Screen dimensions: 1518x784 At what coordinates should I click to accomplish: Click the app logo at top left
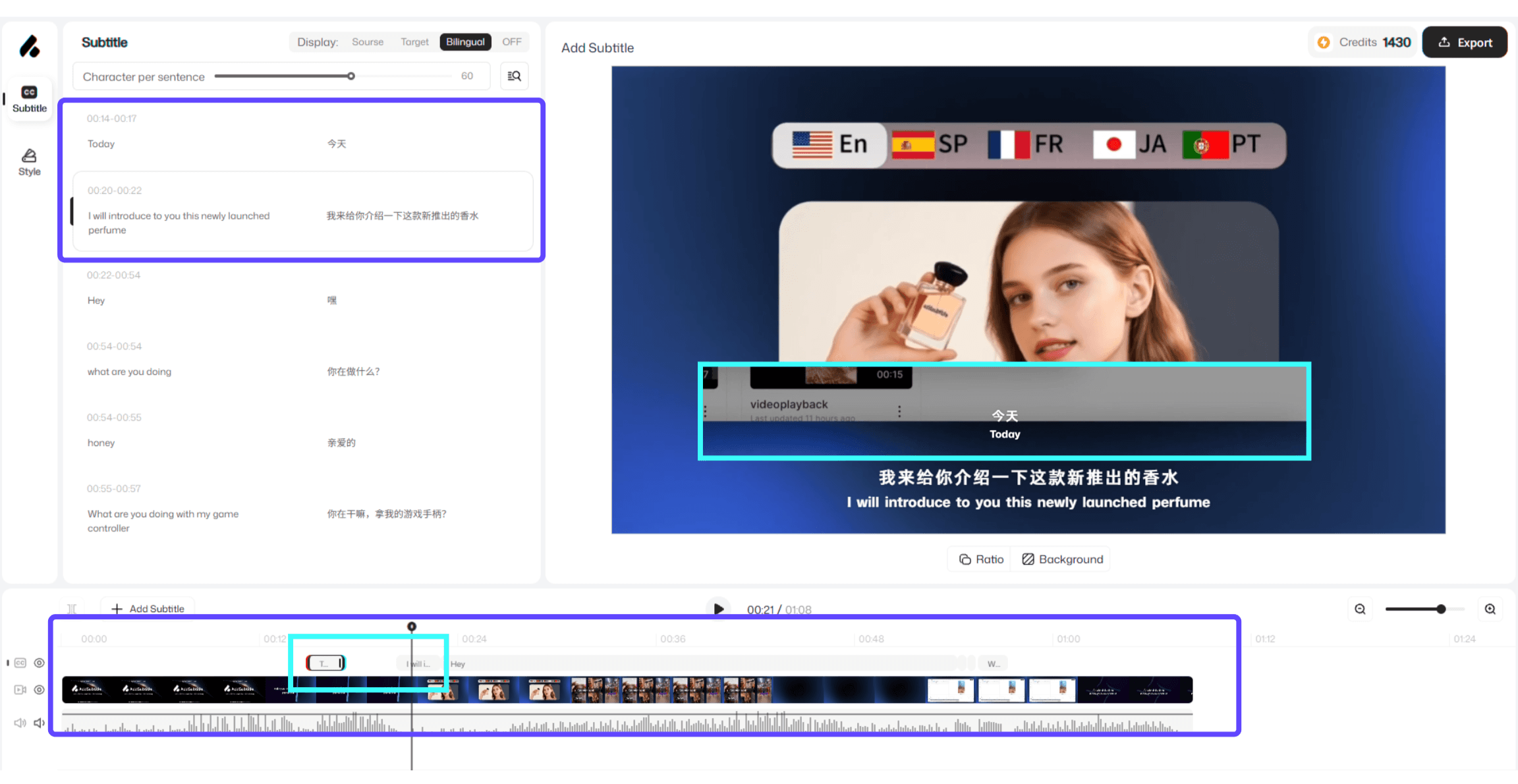(29, 46)
